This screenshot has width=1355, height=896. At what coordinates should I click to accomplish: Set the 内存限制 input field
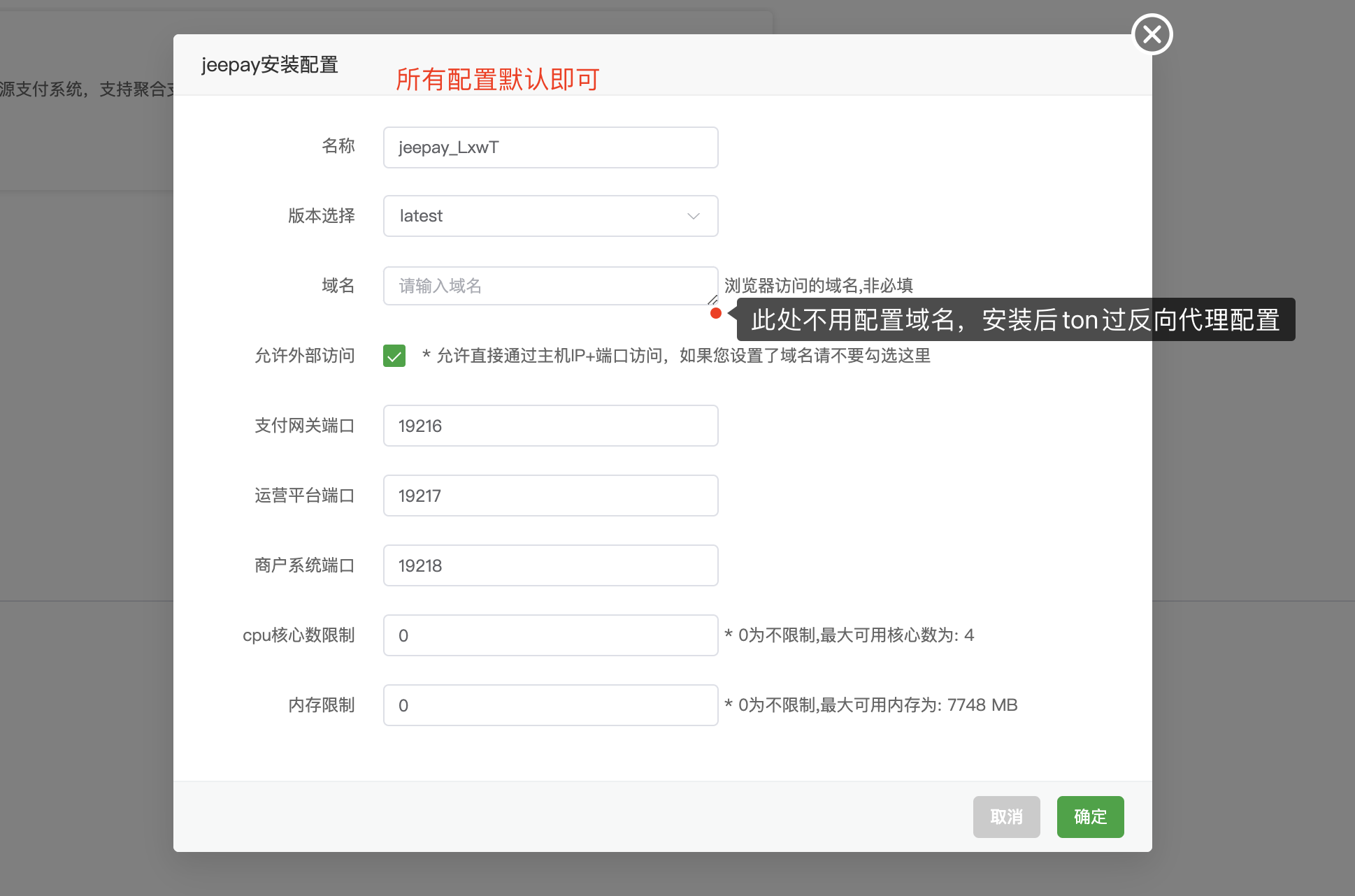pyautogui.click(x=550, y=705)
